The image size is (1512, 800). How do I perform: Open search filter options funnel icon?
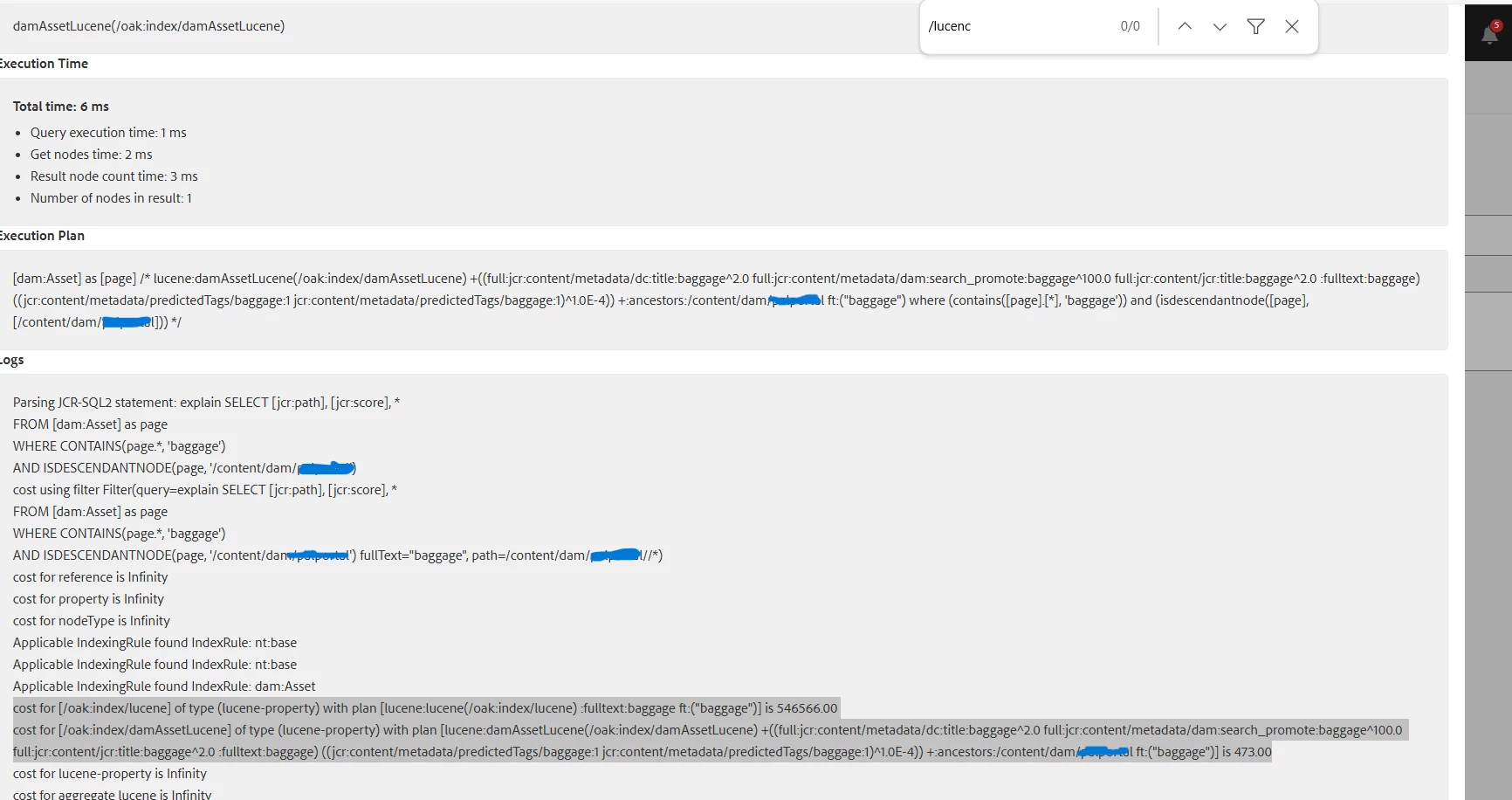tap(1255, 26)
